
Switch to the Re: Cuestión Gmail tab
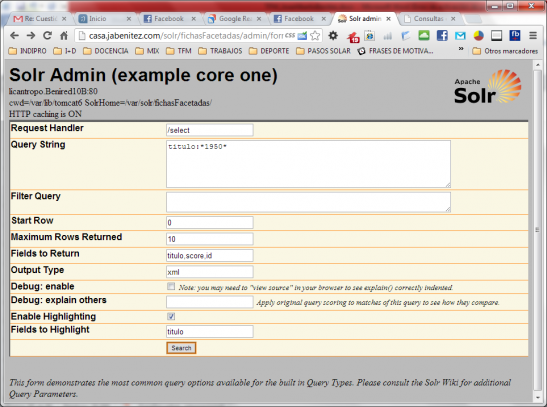(x=39, y=19)
